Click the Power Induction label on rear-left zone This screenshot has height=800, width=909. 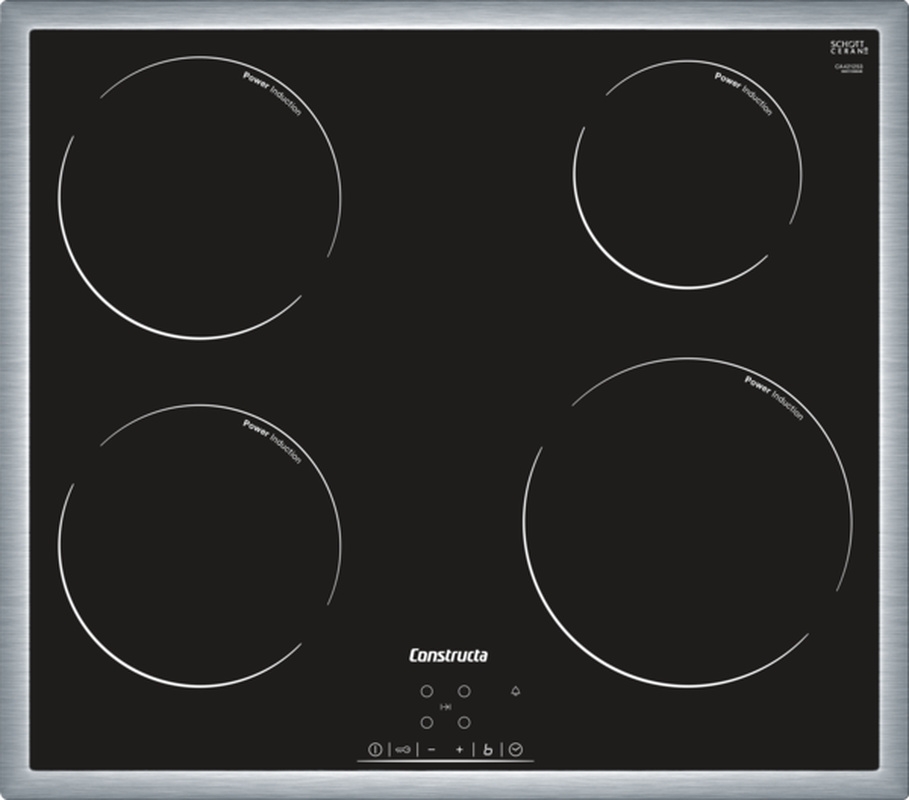click(272, 93)
